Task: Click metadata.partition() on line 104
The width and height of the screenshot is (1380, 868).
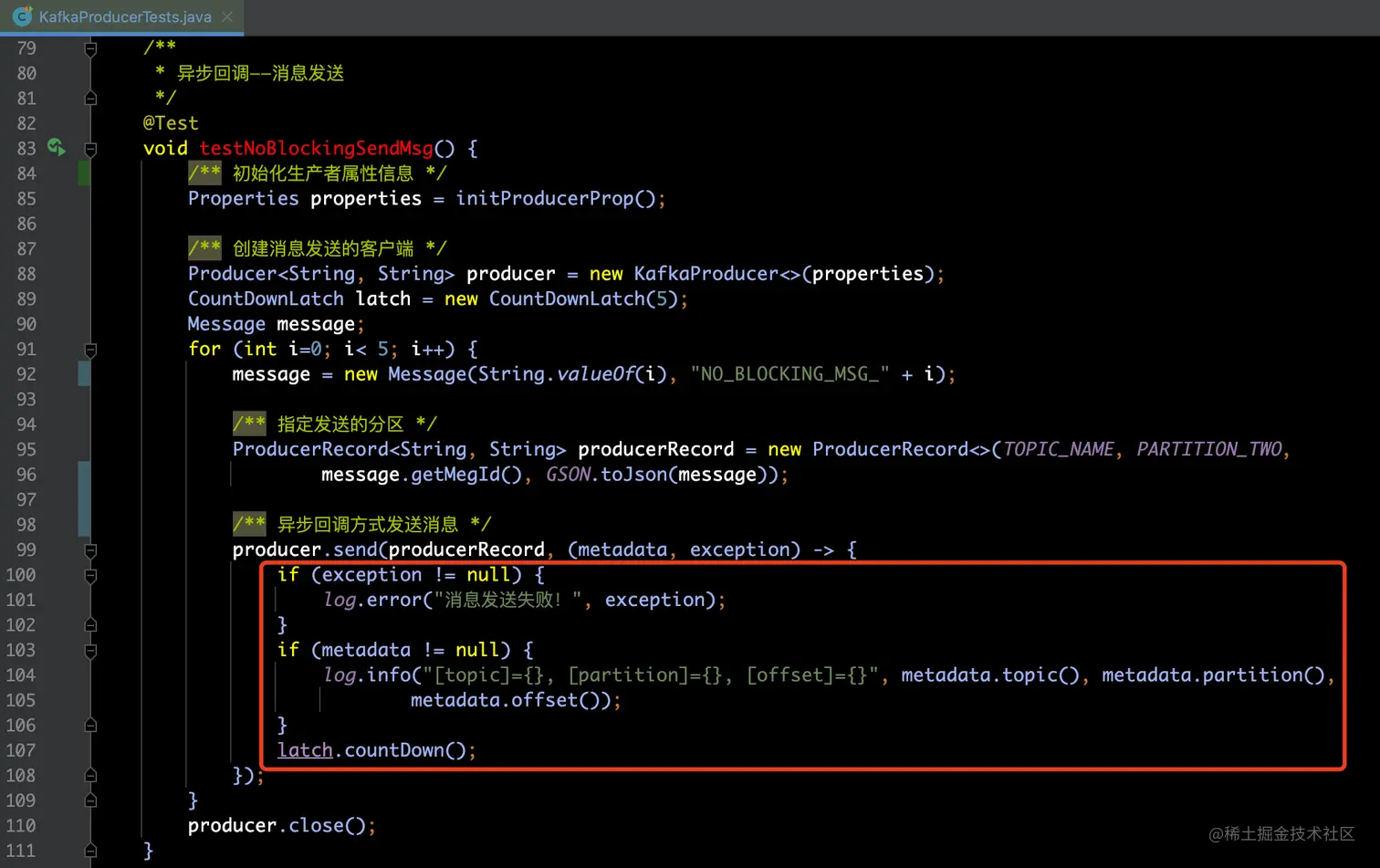Action: (1213, 675)
